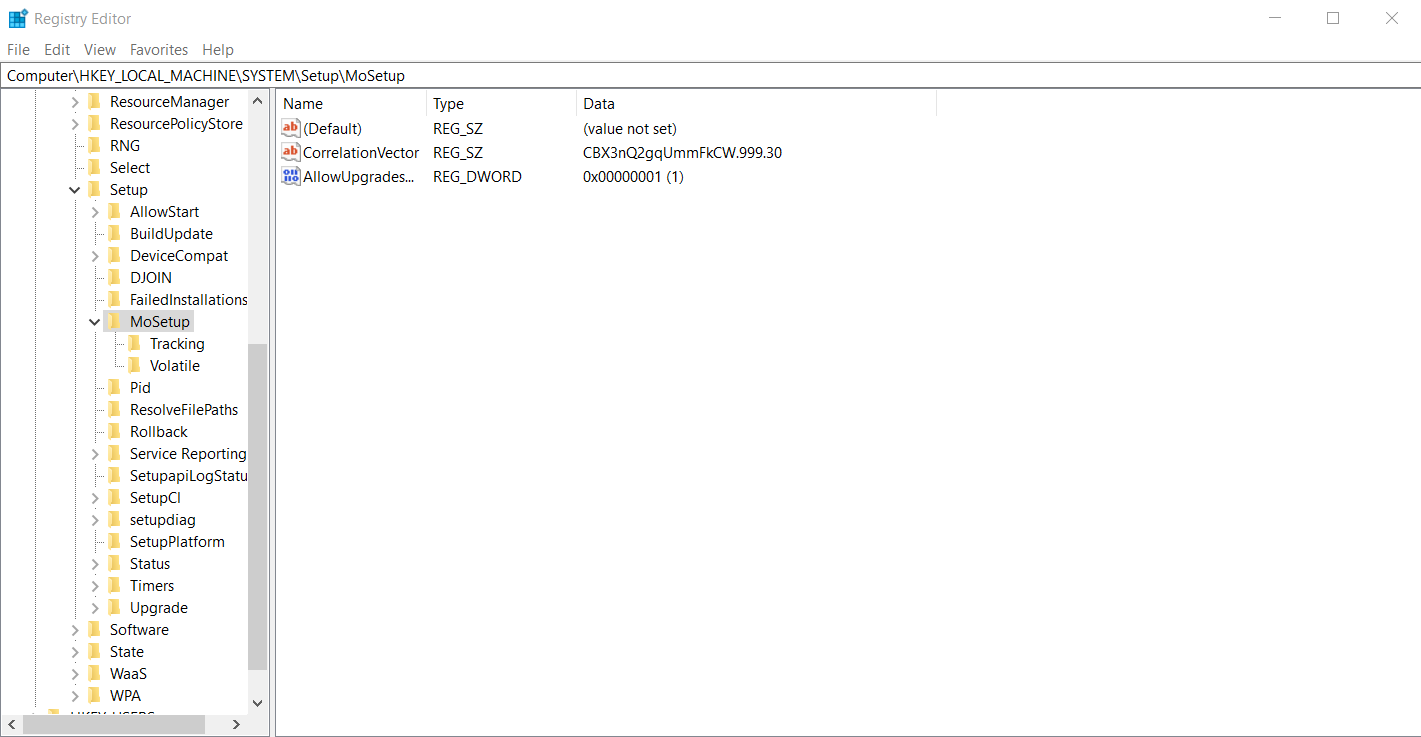Click the DWORD icon beside AllowUpgrades value
The width and height of the screenshot is (1421, 737).
coord(290,176)
